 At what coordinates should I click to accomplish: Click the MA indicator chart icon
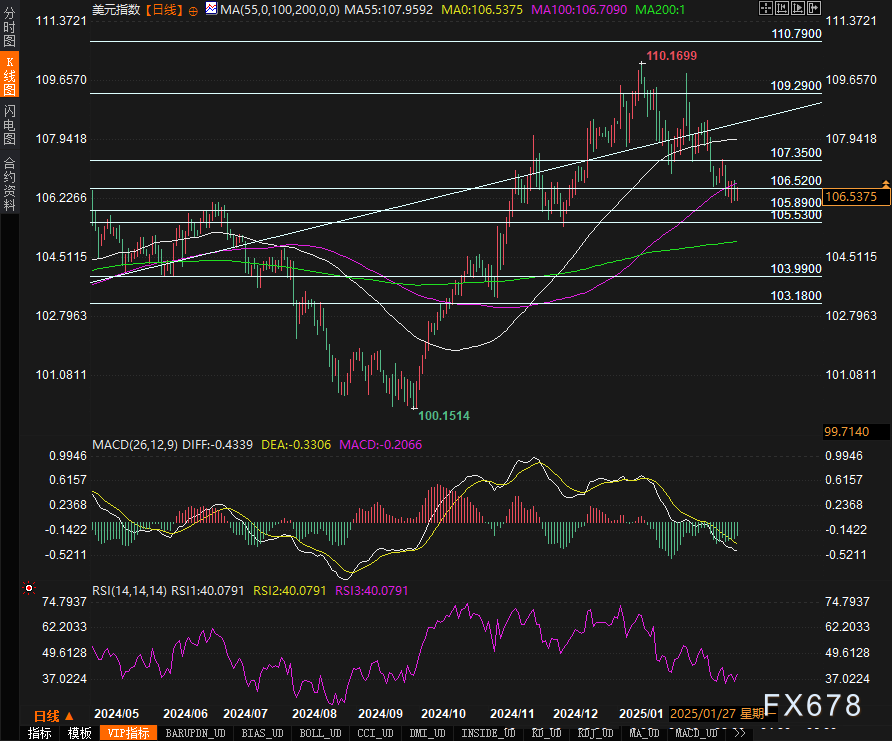[211, 9]
